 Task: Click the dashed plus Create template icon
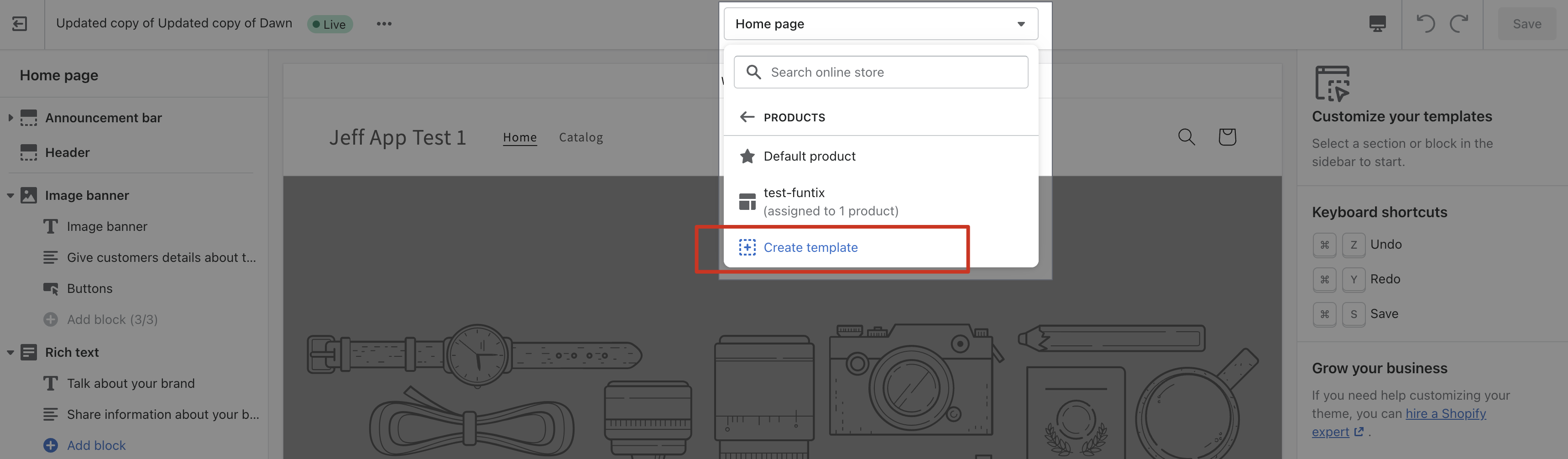(747, 247)
